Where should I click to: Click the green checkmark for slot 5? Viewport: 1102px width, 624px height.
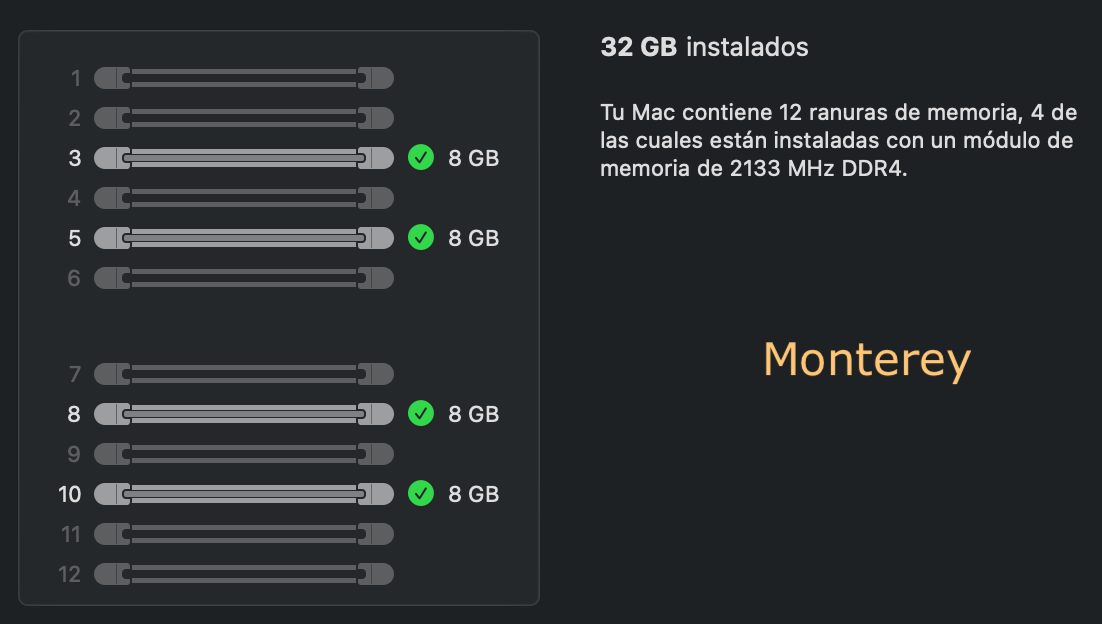(x=421, y=238)
